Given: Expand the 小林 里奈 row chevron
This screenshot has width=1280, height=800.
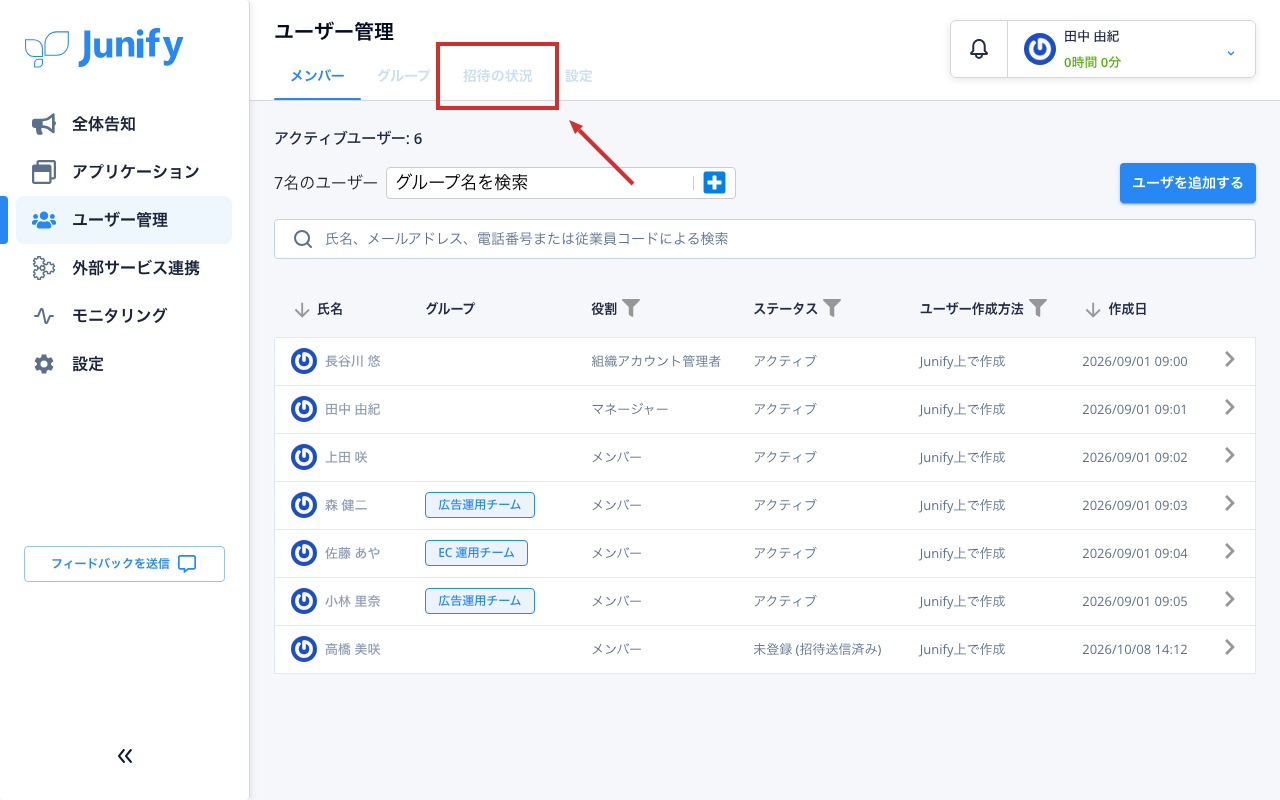Looking at the screenshot, I should [1230, 600].
